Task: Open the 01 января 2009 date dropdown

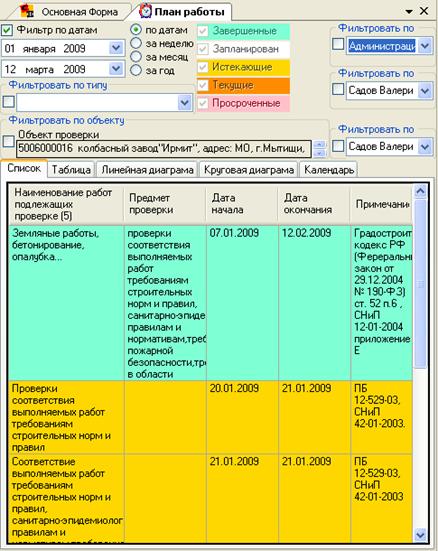Action: coord(116,48)
